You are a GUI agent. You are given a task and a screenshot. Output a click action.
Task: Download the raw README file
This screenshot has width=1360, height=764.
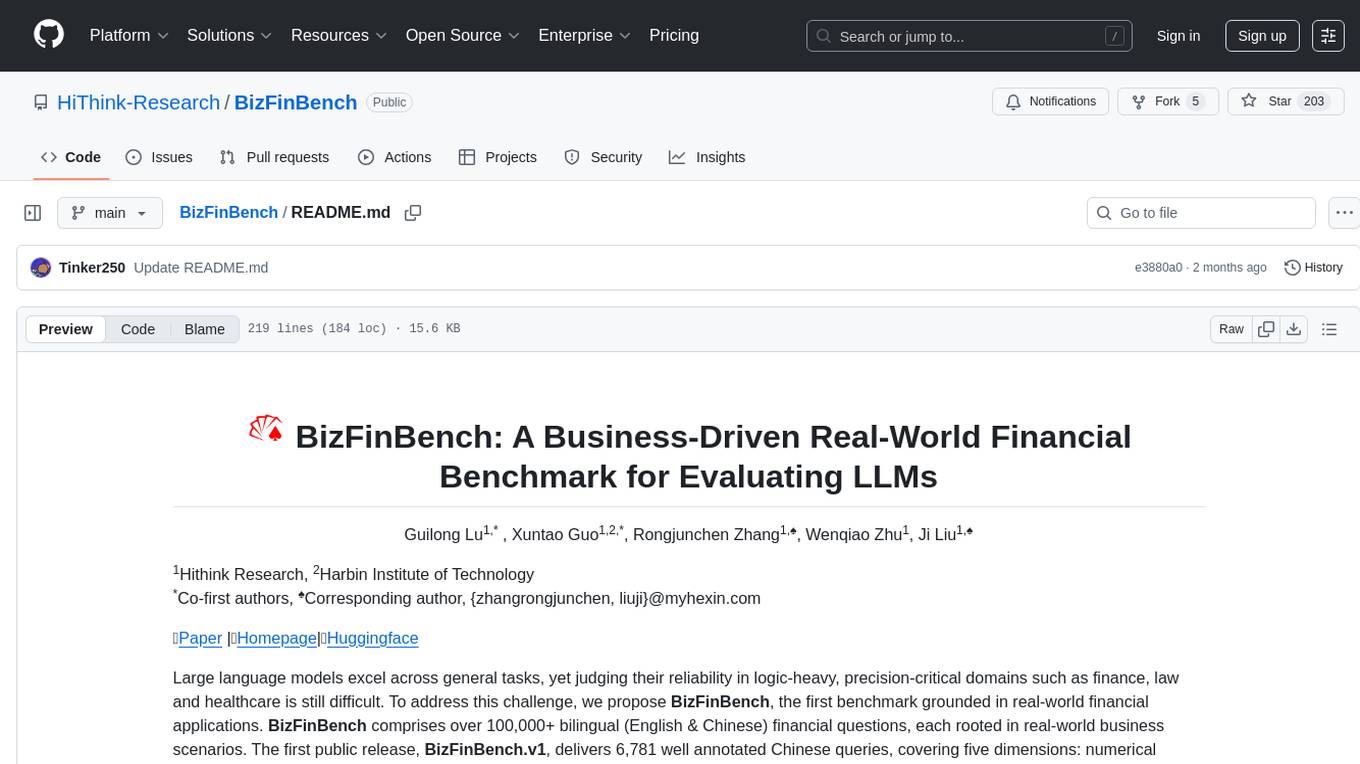[1293, 329]
